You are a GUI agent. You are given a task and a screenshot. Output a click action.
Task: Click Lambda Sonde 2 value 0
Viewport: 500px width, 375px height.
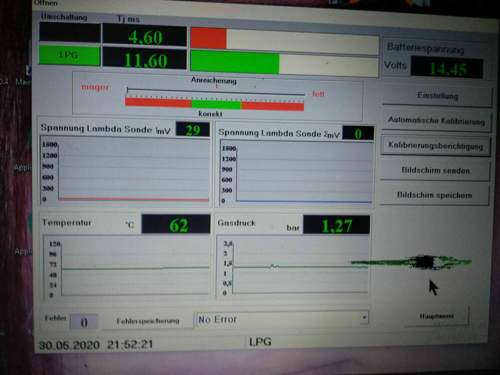coord(358,133)
